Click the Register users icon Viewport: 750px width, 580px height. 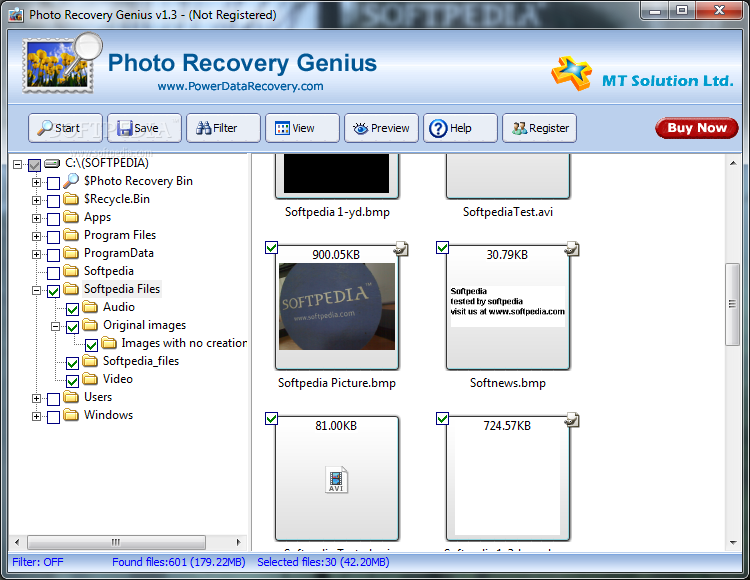tap(519, 128)
